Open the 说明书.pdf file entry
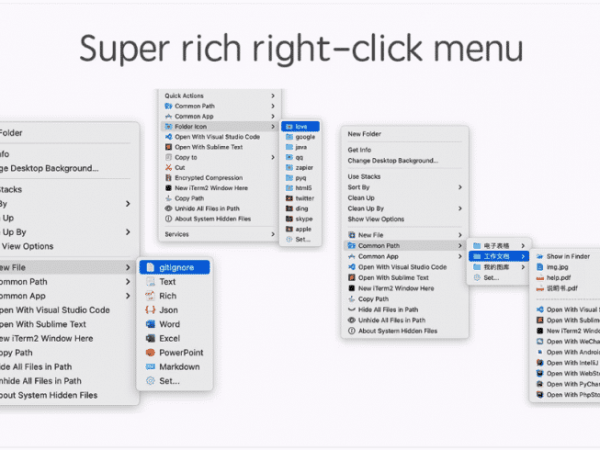Screen dimensions: 600x450 pyautogui.click(x=566, y=289)
